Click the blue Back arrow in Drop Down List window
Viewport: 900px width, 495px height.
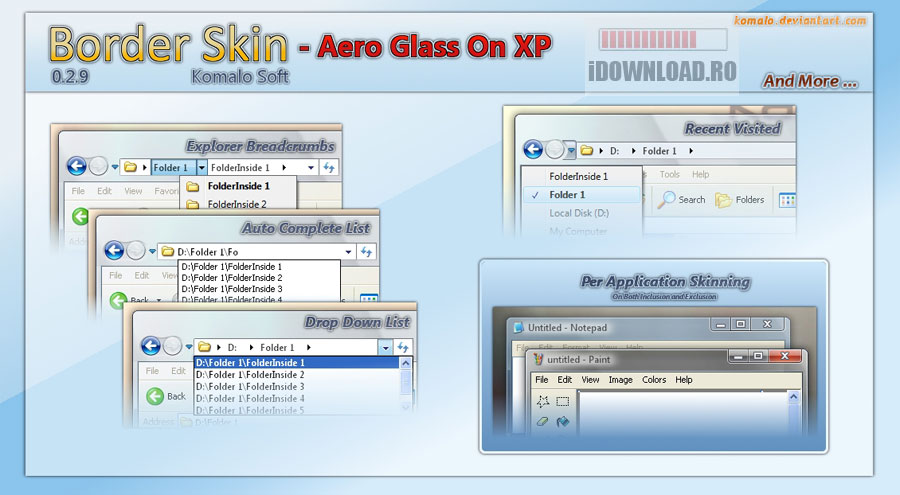point(151,346)
